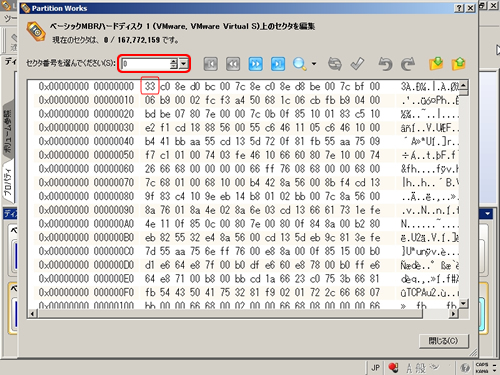Expand search options arrow beside magnifier
The height and width of the screenshot is (375, 500).
314,64
